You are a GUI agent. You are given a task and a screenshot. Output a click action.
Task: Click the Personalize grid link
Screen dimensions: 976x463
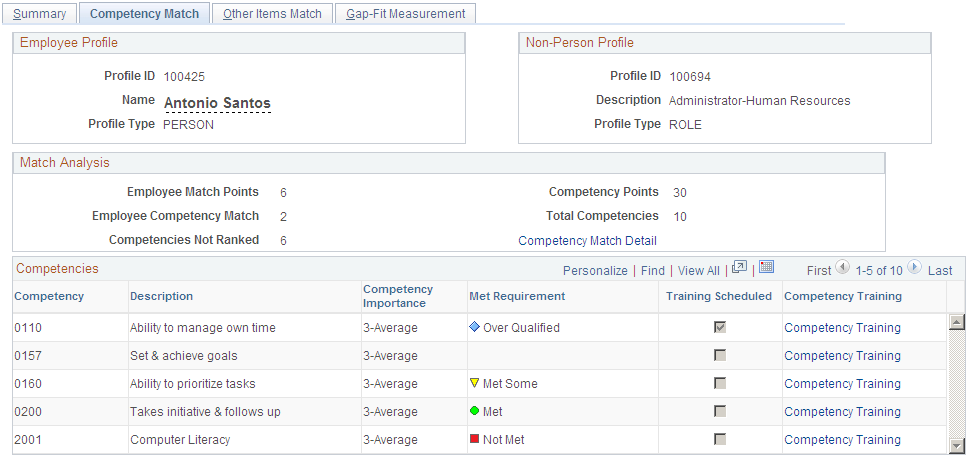[595, 271]
